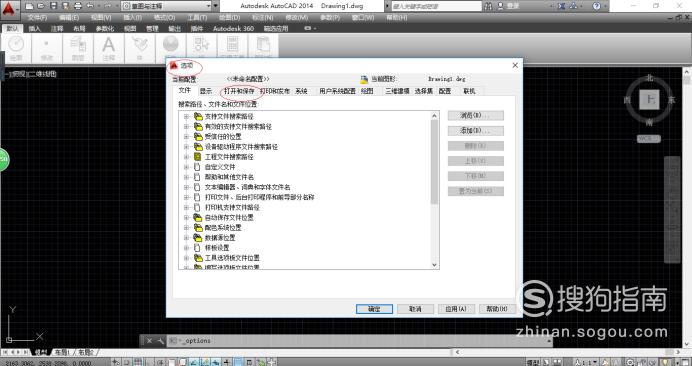Open the Clipboard ribbon panel icon
The image size is (692, 366).
coord(263,45)
